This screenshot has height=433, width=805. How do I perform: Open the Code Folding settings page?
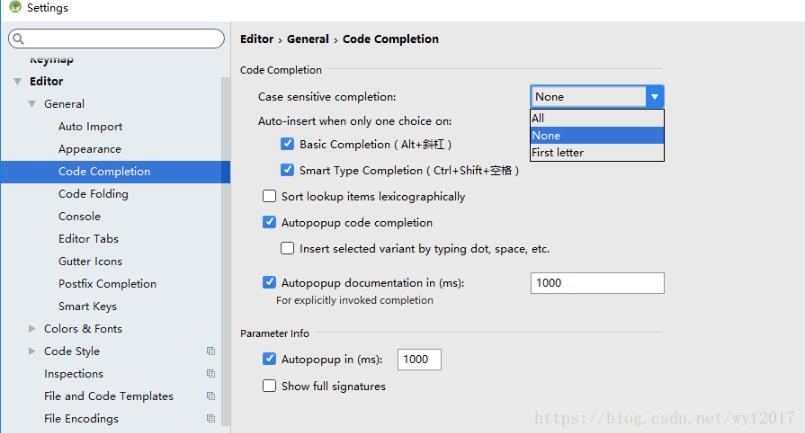coord(93,194)
